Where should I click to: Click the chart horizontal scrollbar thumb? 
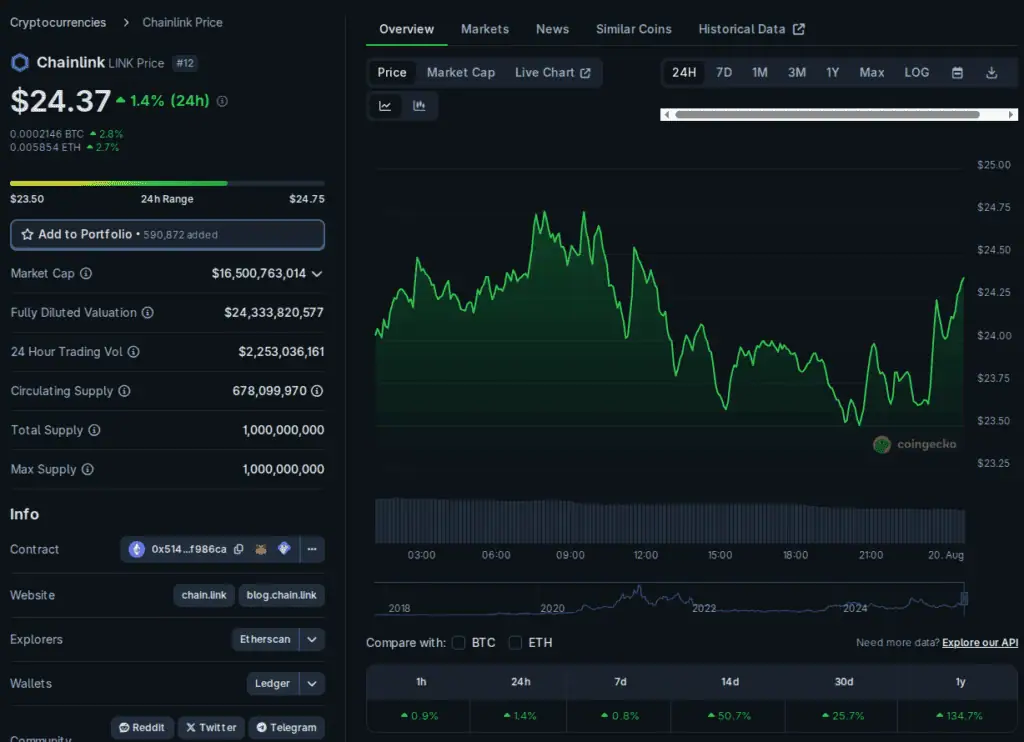pos(827,114)
